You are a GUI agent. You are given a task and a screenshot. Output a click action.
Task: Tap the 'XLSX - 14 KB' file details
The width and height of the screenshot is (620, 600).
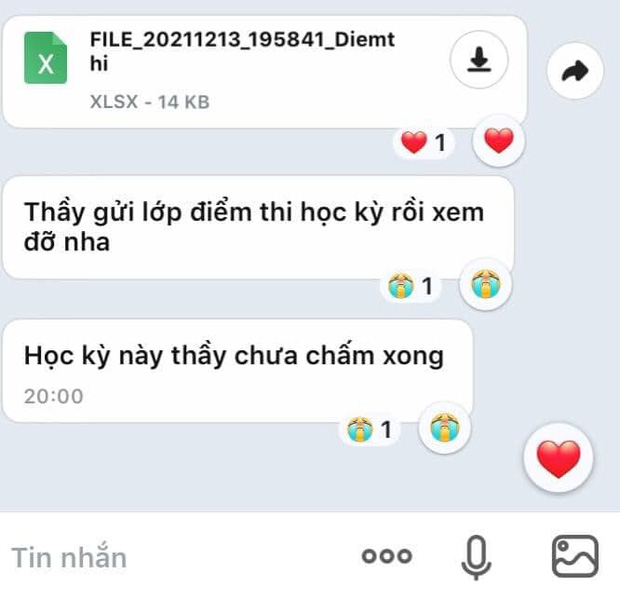pos(149,102)
